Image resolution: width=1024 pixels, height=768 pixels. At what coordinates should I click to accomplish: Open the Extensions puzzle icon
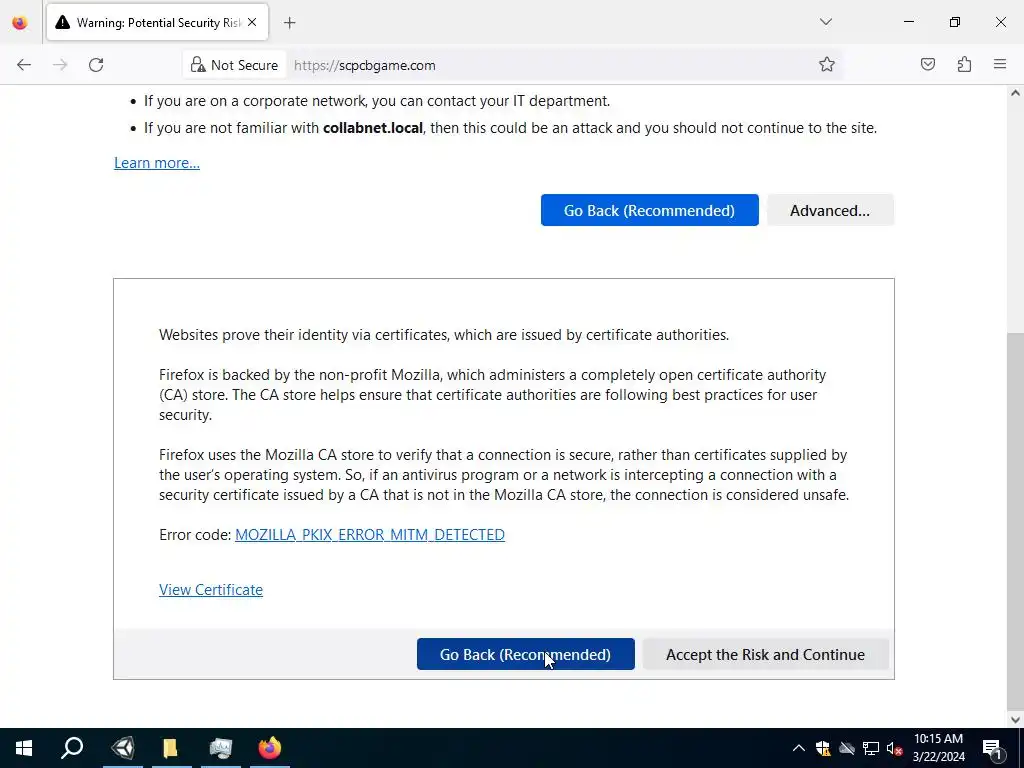coord(964,64)
